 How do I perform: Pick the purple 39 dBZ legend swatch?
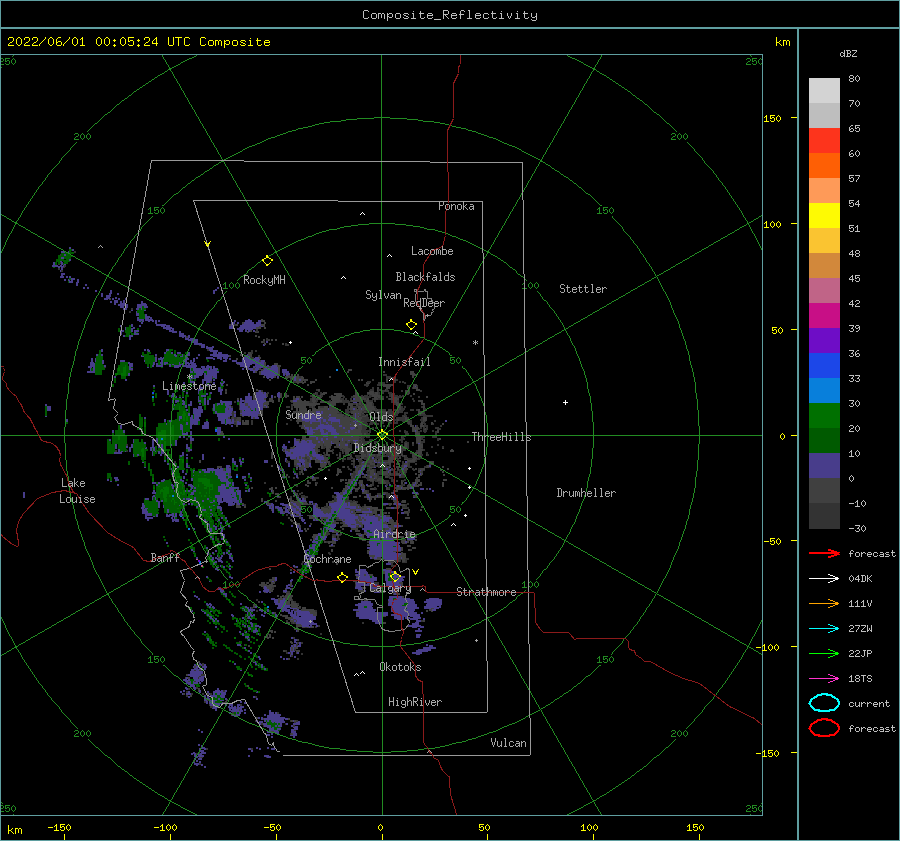824,340
